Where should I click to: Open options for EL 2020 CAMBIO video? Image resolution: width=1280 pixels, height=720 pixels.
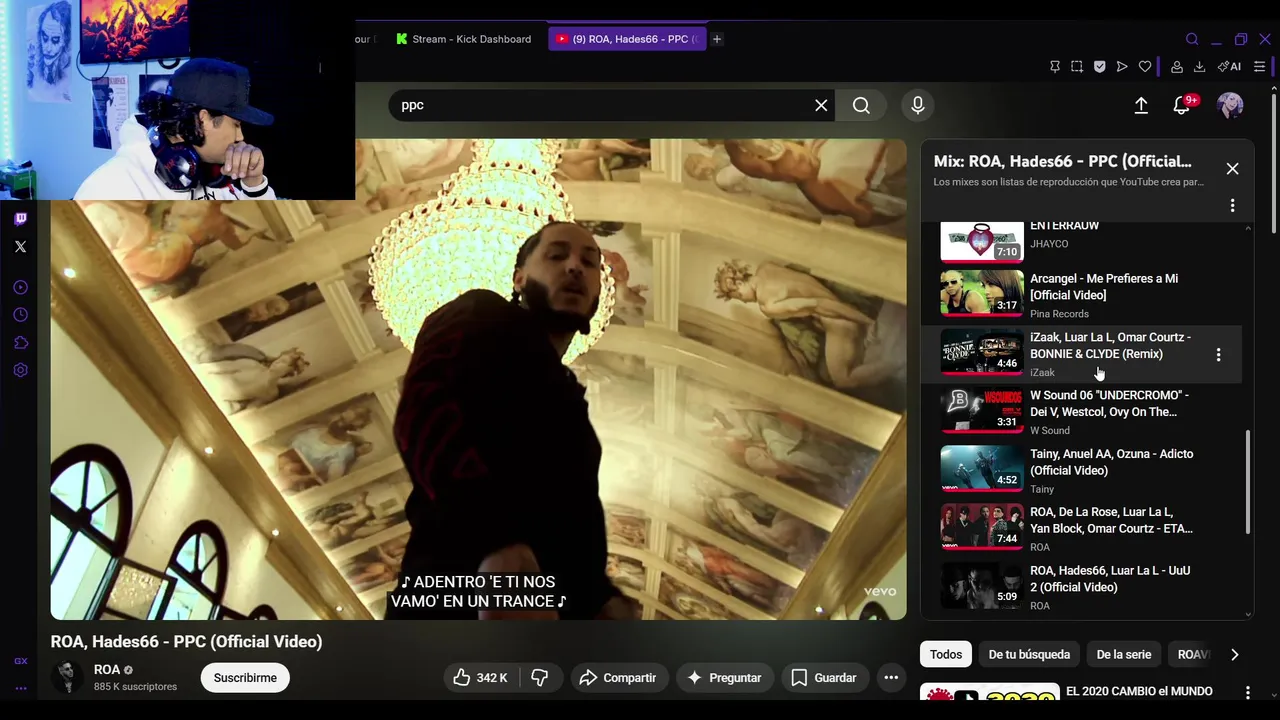(x=1247, y=692)
